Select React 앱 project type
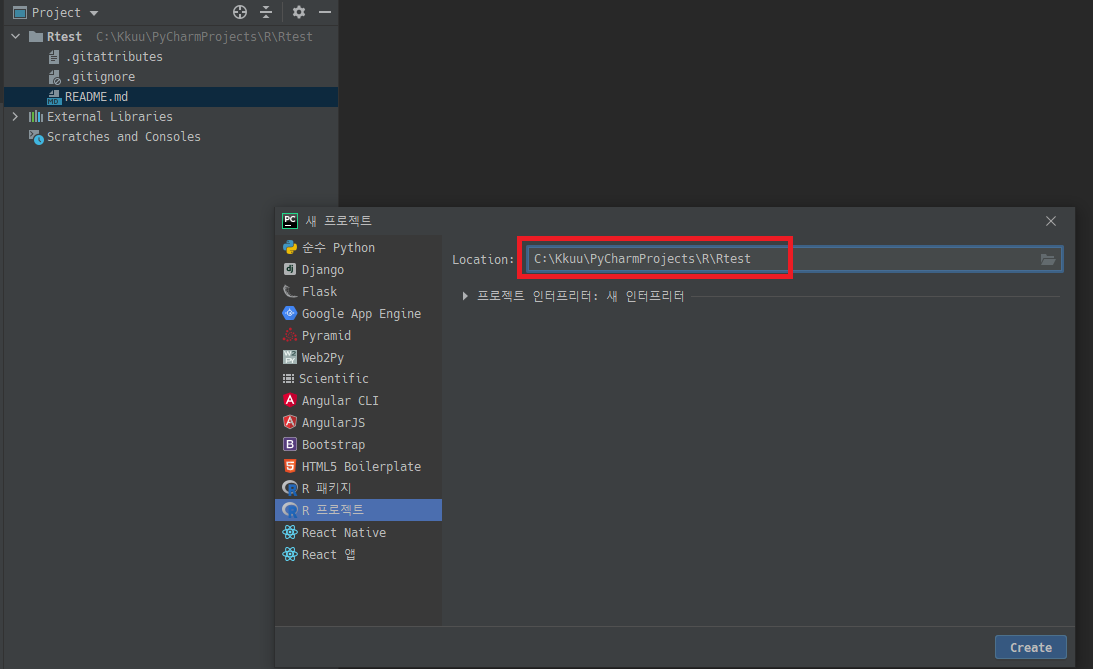This screenshot has width=1093, height=669. click(358, 554)
